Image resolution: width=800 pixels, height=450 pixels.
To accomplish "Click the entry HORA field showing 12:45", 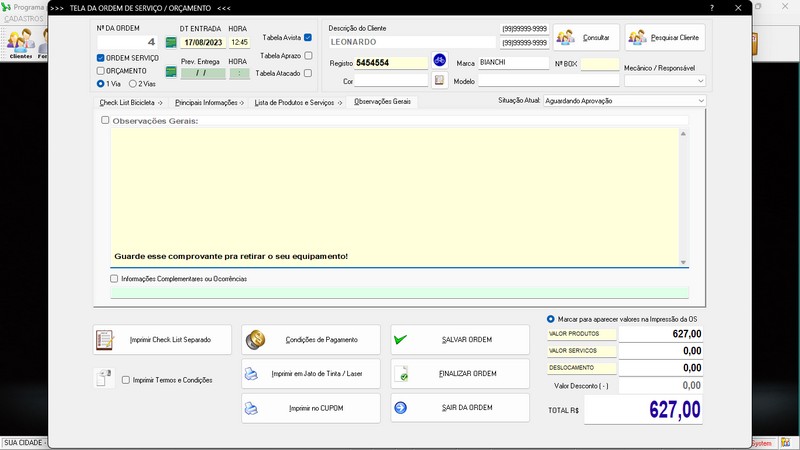I will (239, 42).
